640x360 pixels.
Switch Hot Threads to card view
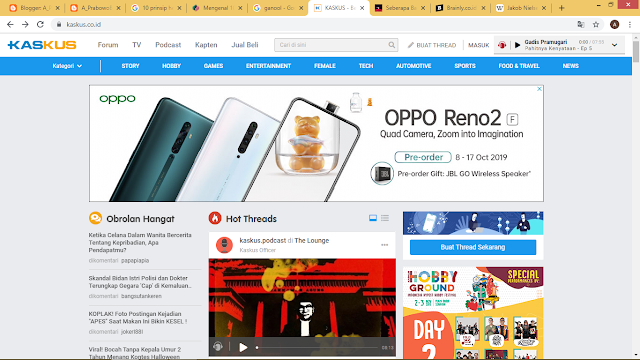pos(373,218)
